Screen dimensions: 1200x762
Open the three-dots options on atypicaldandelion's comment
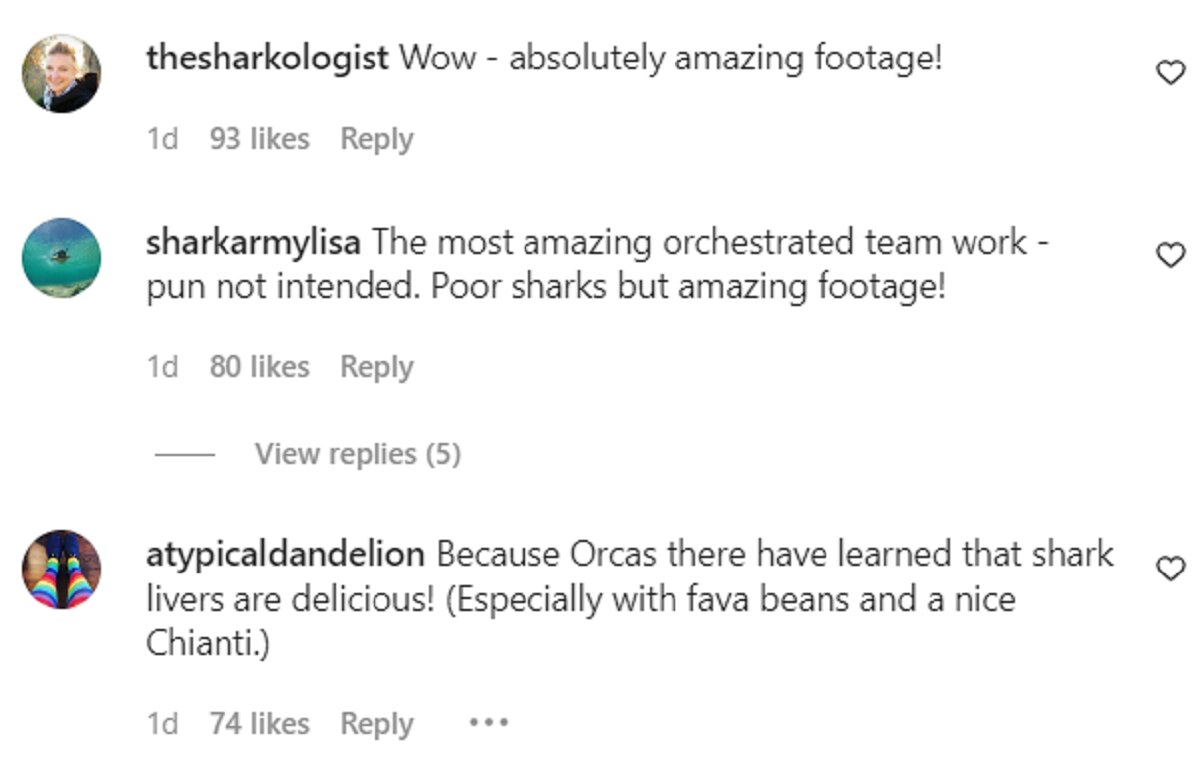pos(489,722)
